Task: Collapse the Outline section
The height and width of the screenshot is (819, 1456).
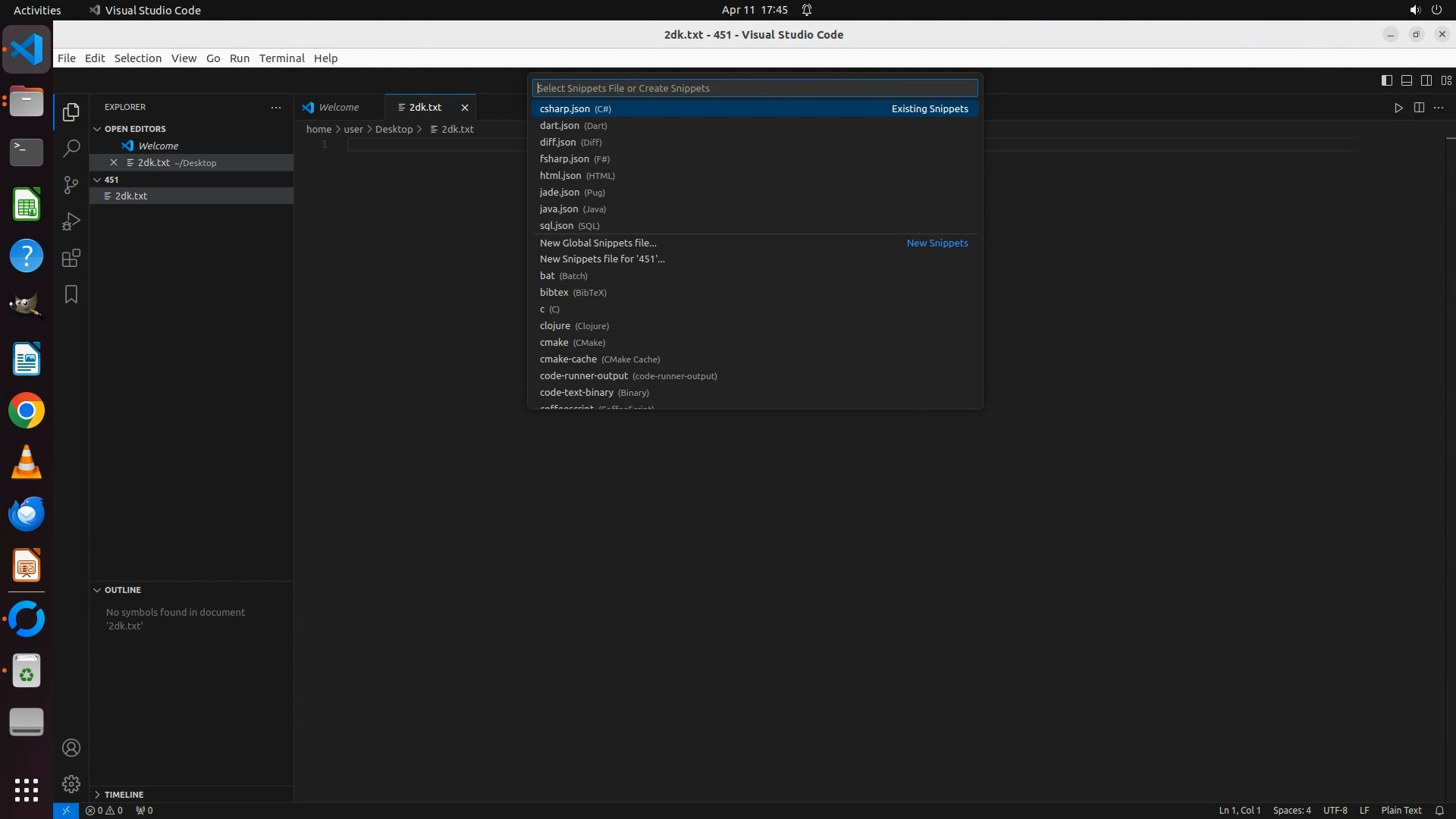Action: click(122, 590)
